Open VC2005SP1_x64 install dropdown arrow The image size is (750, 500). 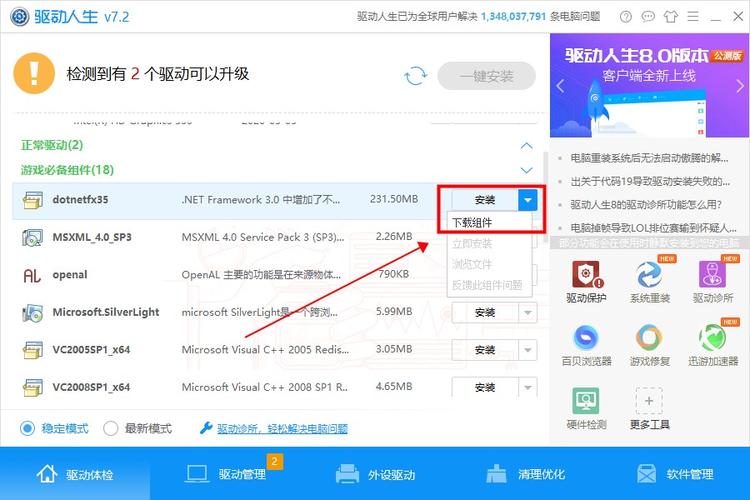(x=528, y=350)
